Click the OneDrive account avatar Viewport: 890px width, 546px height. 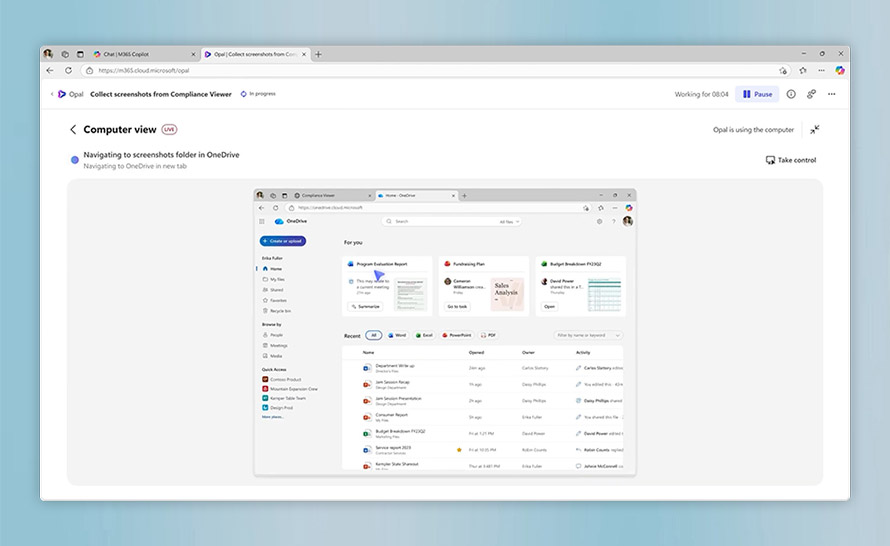628,221
